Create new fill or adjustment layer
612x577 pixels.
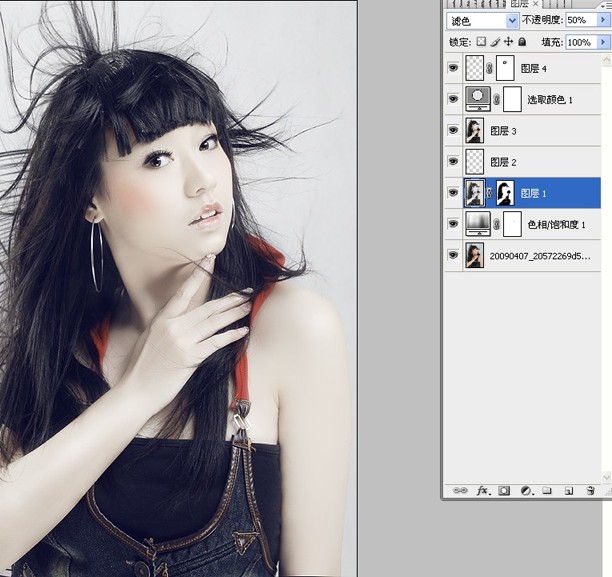pos(526,490)
